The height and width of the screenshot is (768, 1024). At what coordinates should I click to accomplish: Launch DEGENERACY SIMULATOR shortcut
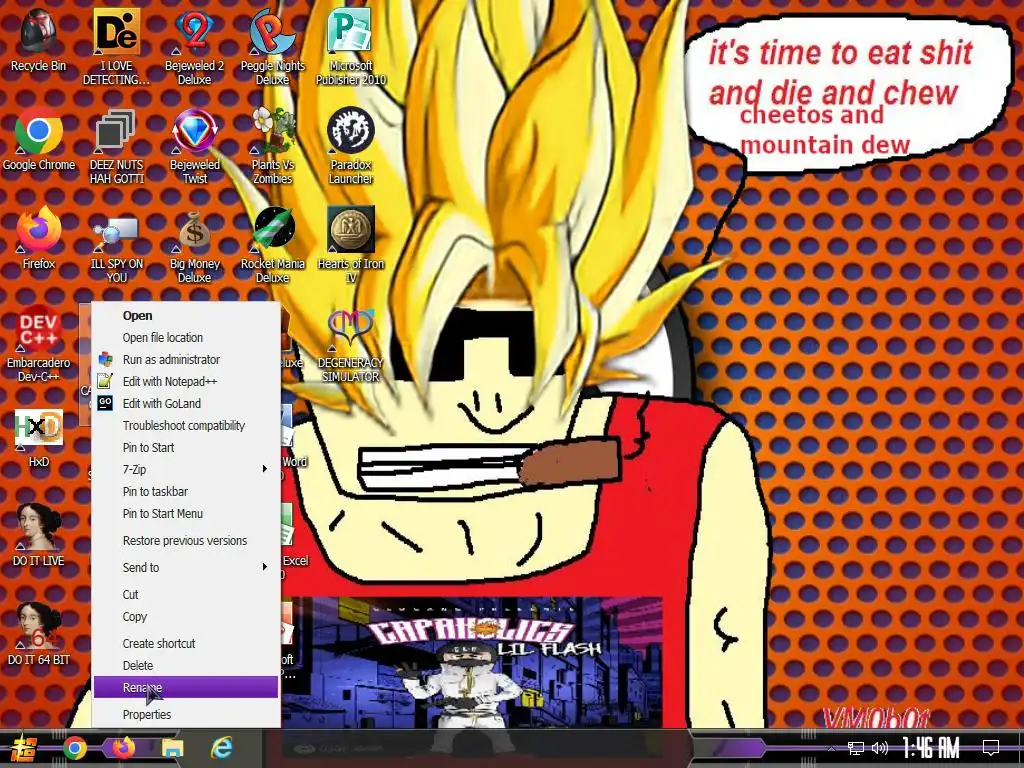351,344
